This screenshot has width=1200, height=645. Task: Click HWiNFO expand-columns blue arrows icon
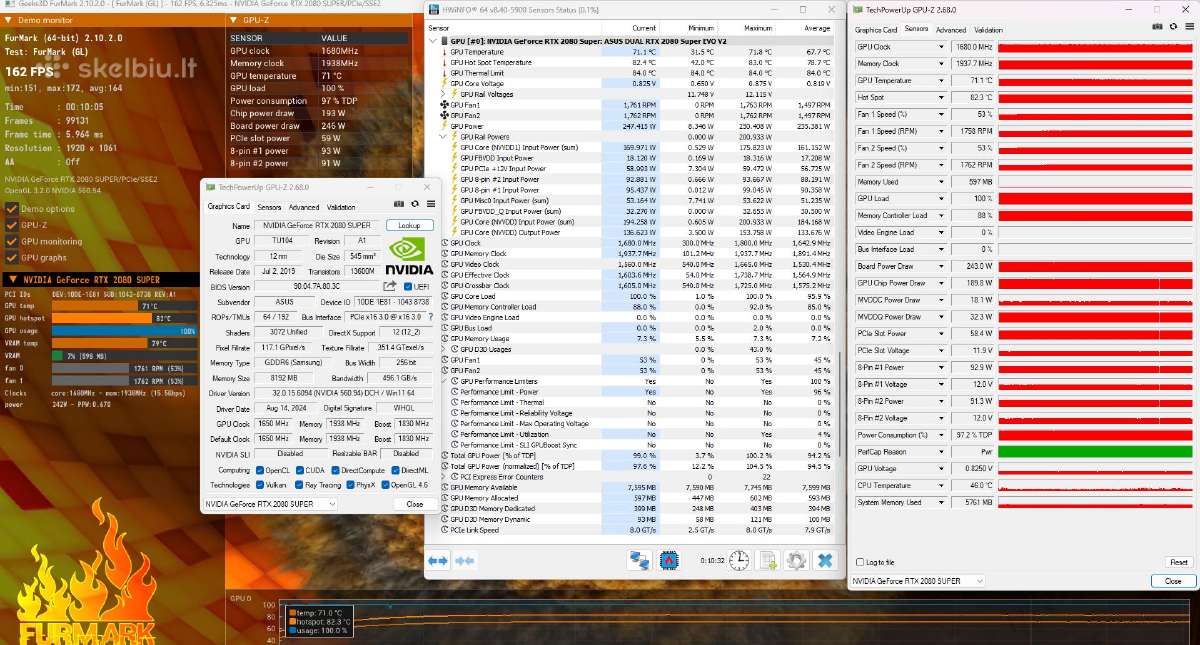(438, 561)
